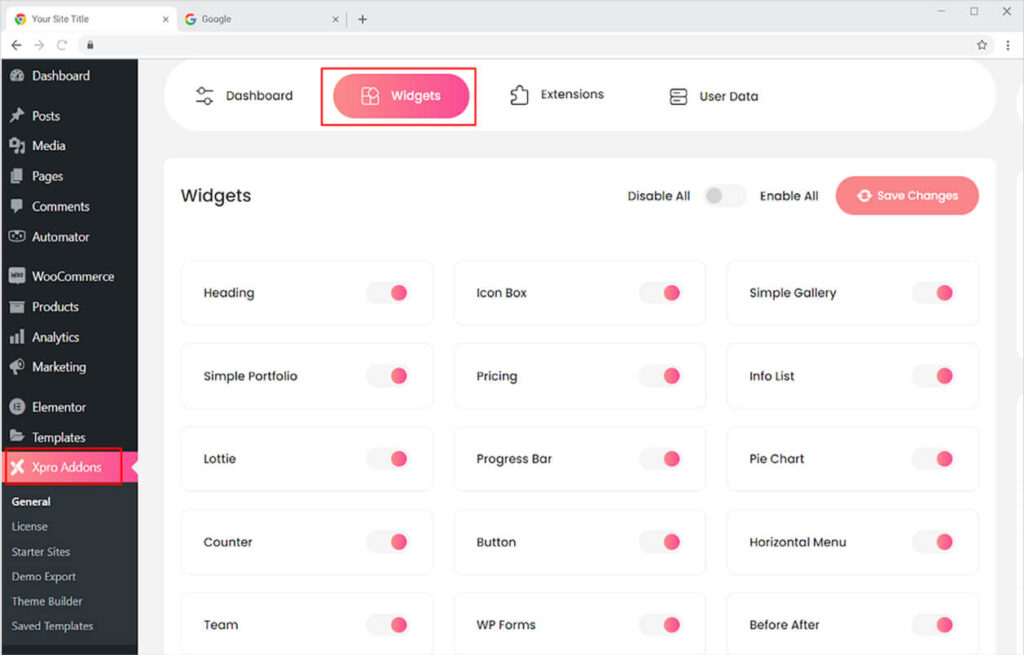Viewport: 1024px width, 655px height.
Task: Turn off the WP Forms widget
Action: [660, 625]
